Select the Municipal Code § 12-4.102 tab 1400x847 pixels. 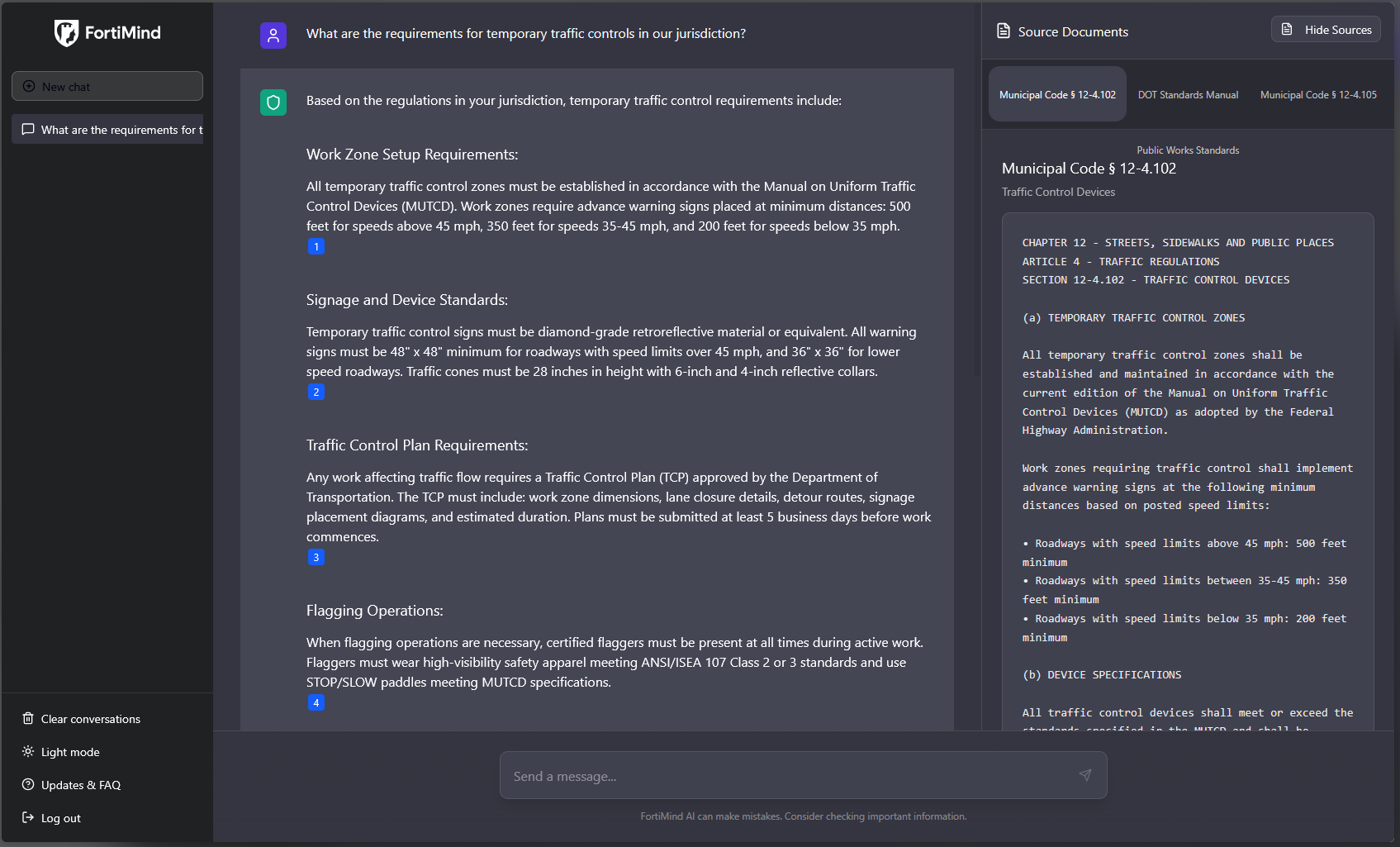[x=1057, y=95]
